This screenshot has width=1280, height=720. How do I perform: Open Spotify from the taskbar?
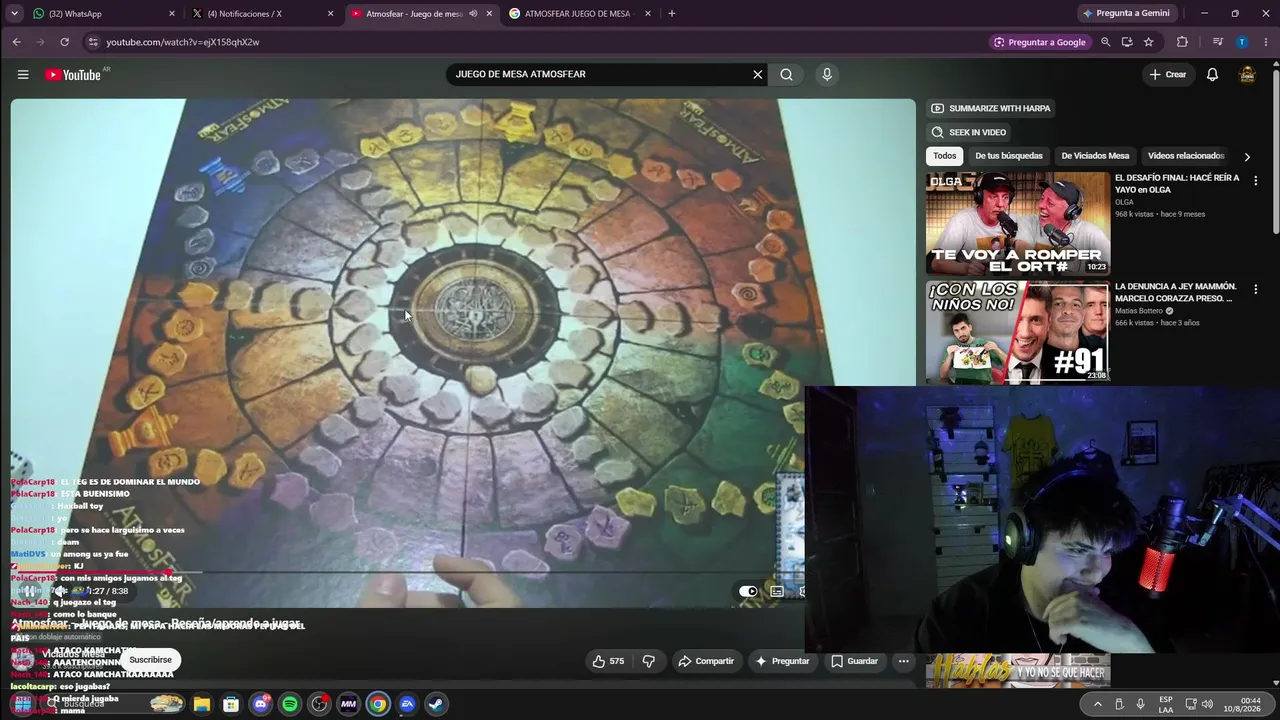[x=290, y=704]
